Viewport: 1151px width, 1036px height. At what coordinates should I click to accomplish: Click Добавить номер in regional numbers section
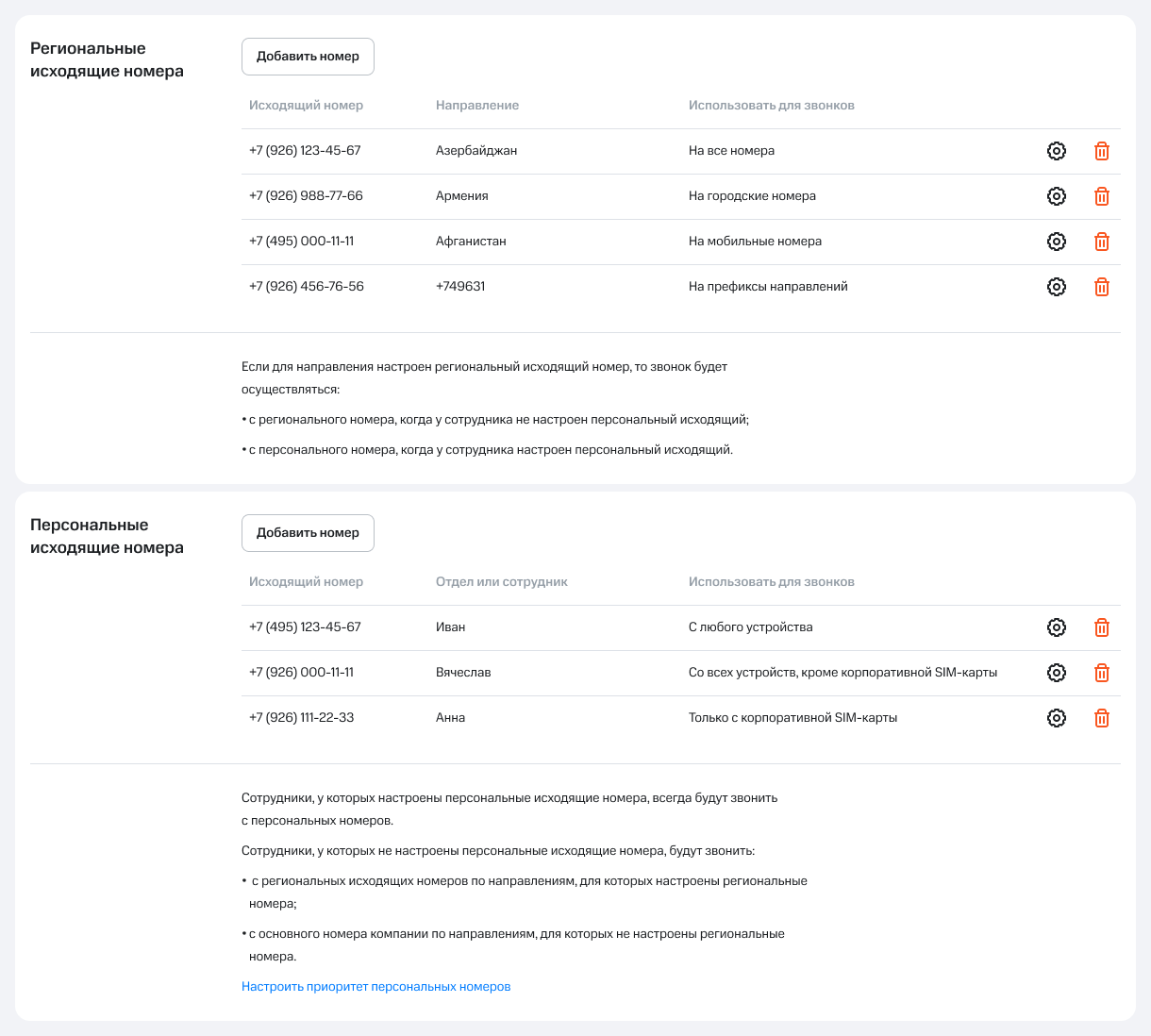coord(308,57)
